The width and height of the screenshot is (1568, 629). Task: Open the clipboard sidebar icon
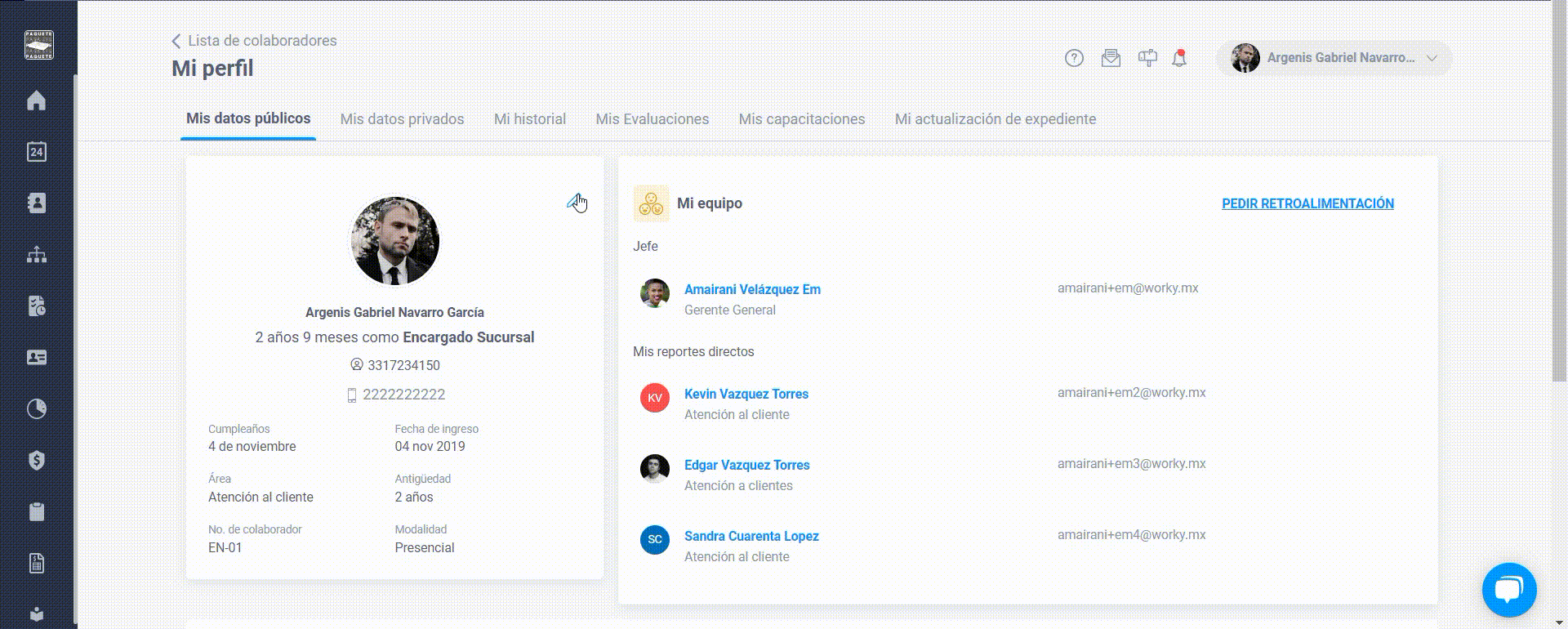36,512
